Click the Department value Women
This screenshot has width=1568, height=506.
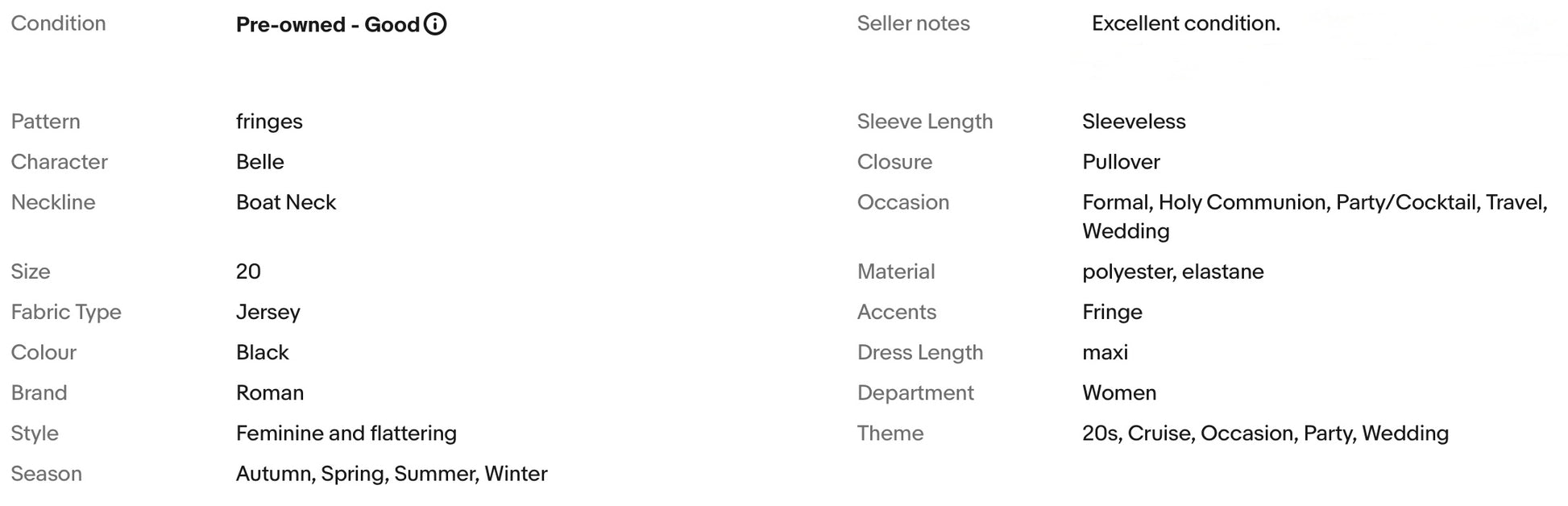(1118, 392)
